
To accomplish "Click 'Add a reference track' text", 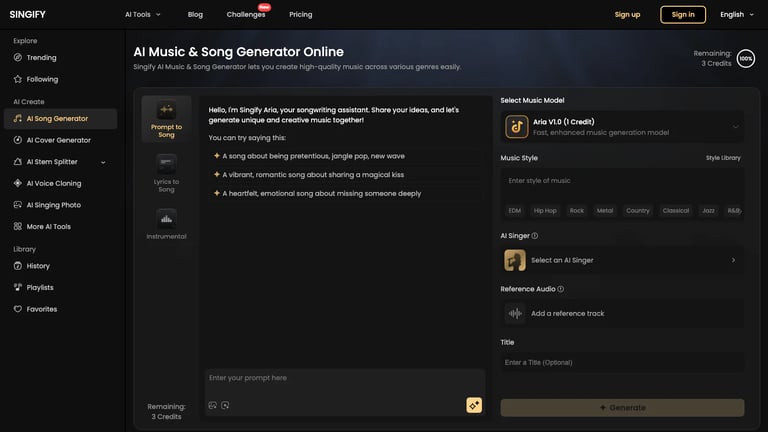I will [568, 313].
